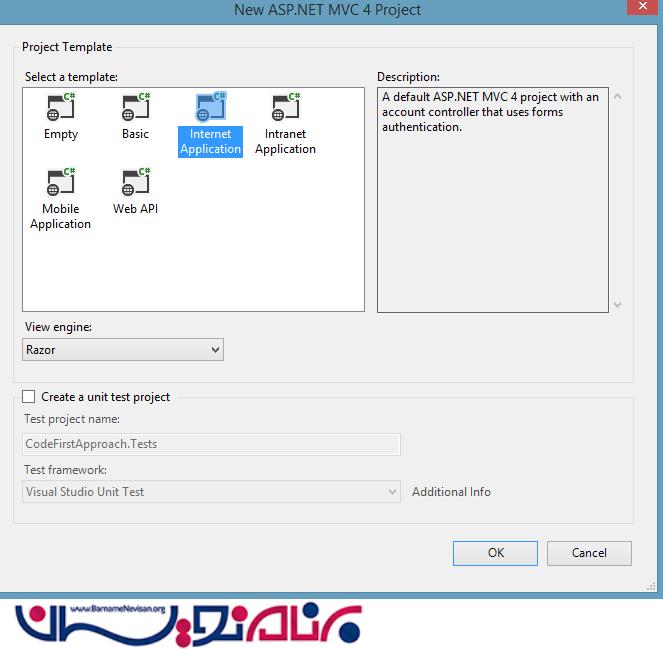Choose the Intranet Application template icon
This screenshot has height=649, width=663.
click(286, 107)
